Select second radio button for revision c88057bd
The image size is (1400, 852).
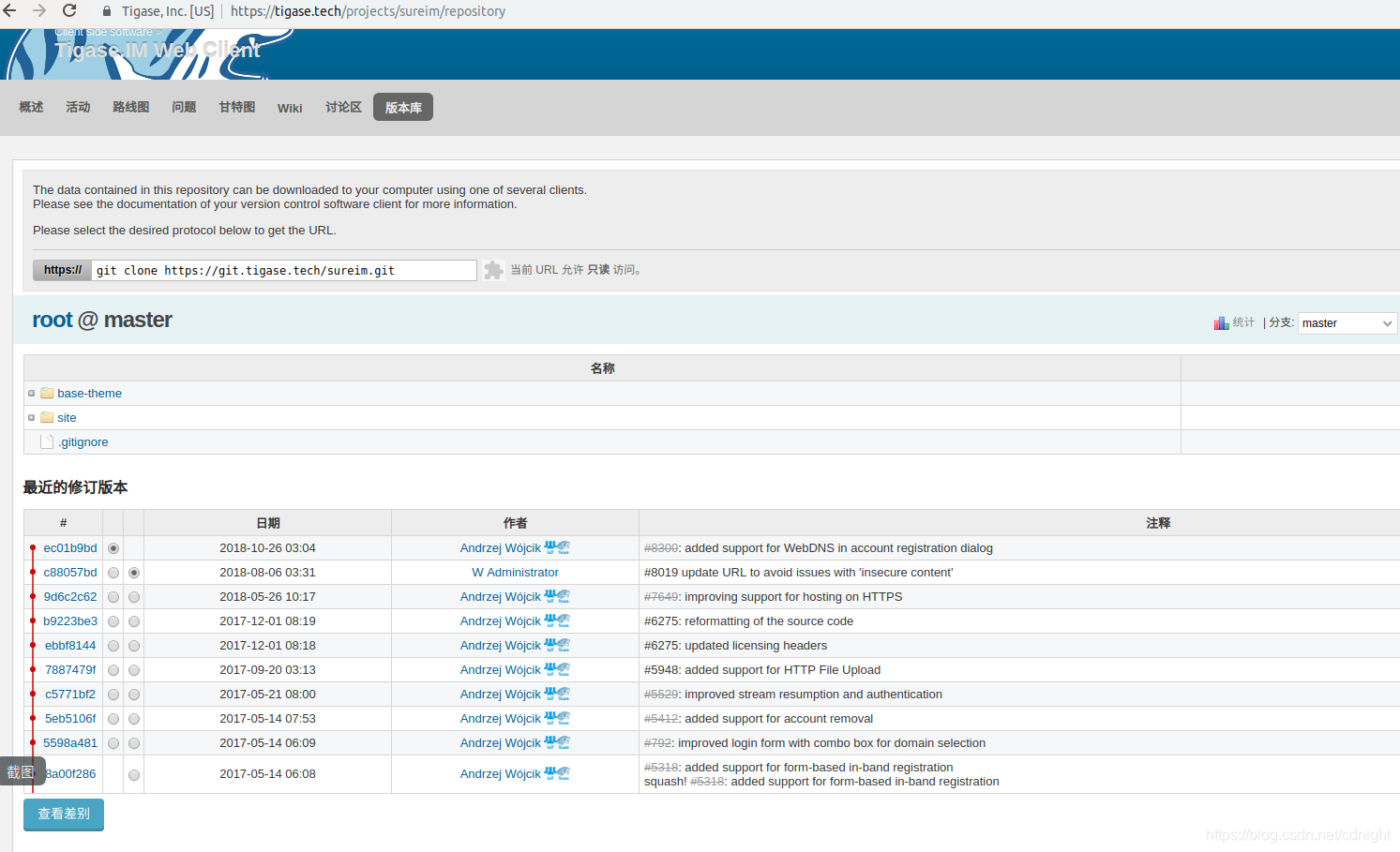134,573
